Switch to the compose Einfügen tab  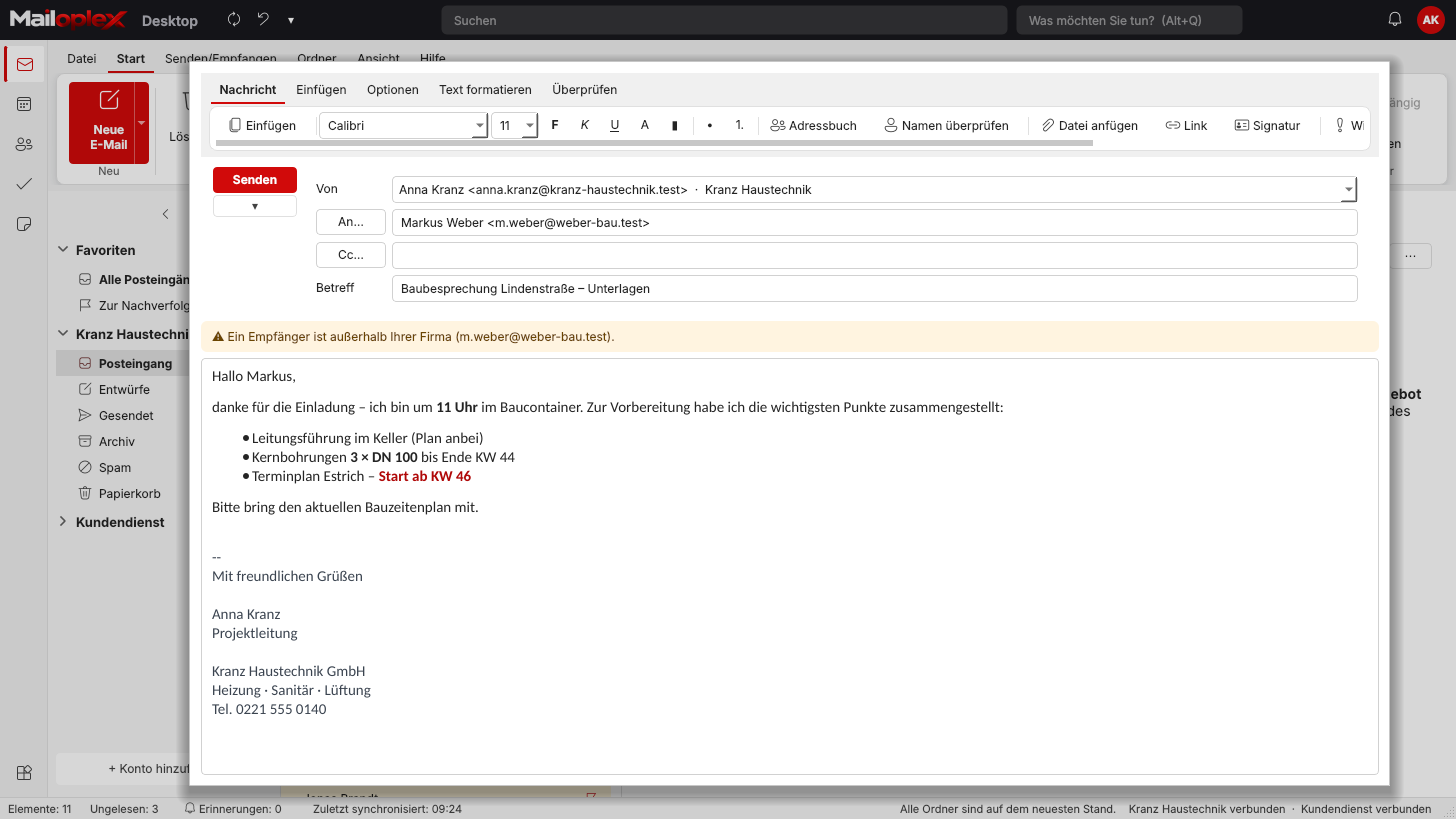[x=321, y=89]
